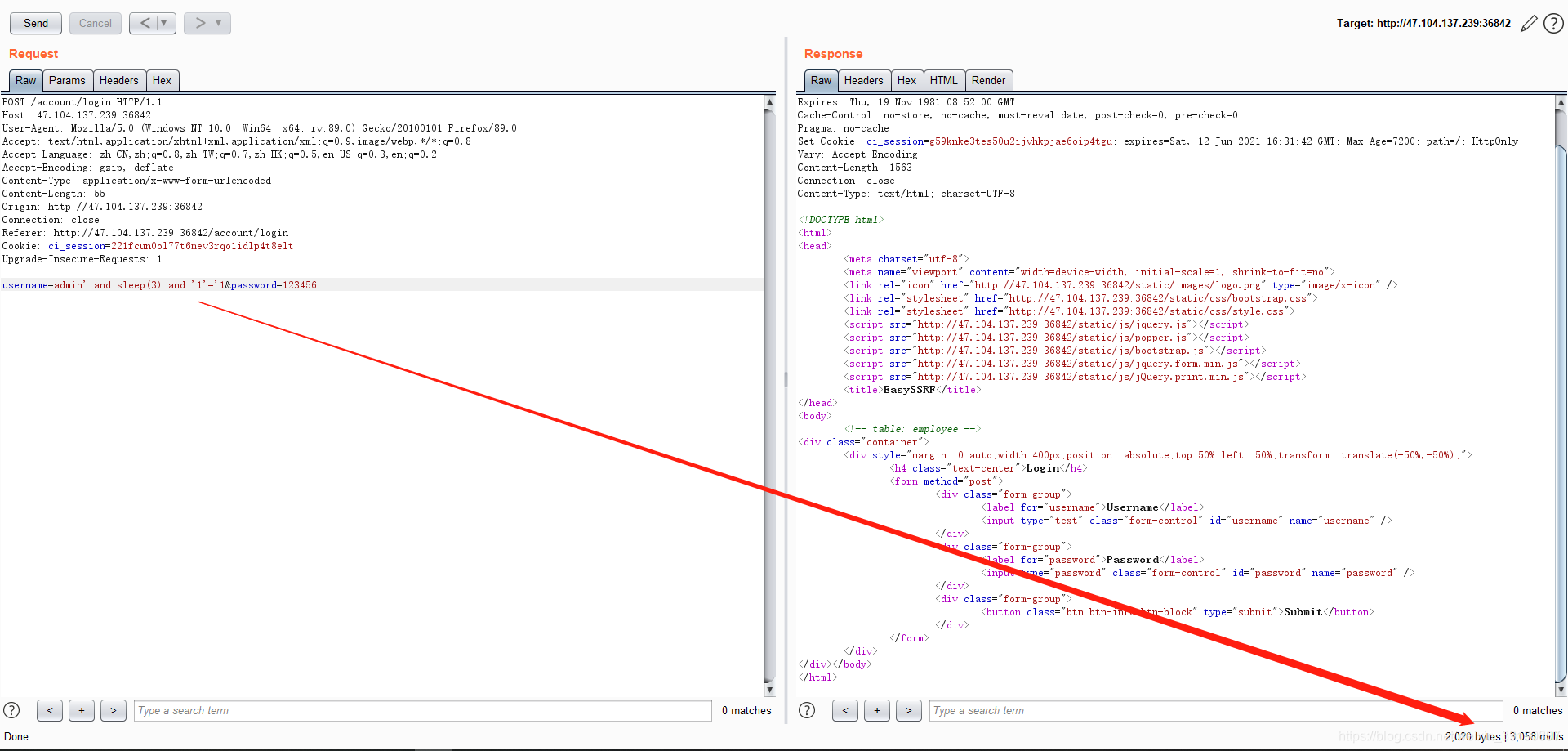Click the POST /account/login request line
This screenshot has width=1568, height=751.
[x=82, y=102]
